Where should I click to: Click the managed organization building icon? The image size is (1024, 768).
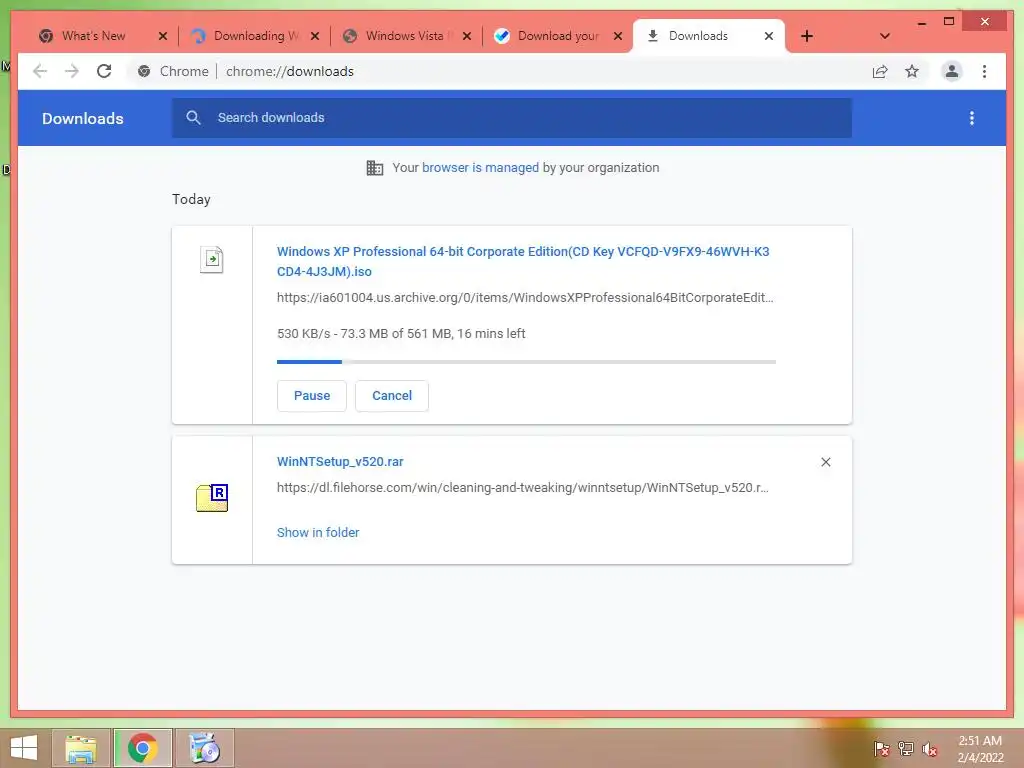point(375,168)
